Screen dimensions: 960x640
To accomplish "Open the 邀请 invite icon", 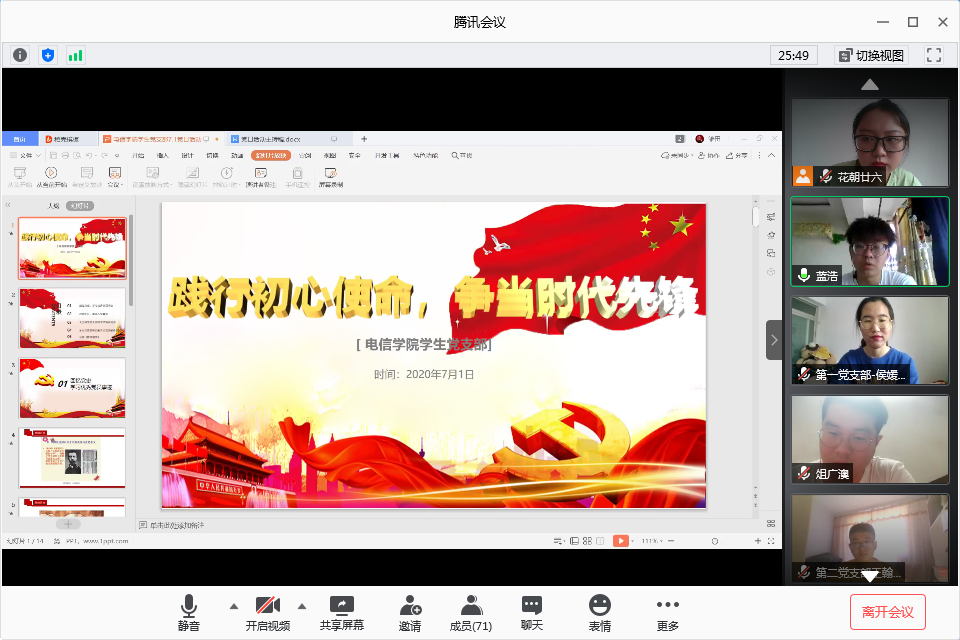I will (x=410, y=612).
